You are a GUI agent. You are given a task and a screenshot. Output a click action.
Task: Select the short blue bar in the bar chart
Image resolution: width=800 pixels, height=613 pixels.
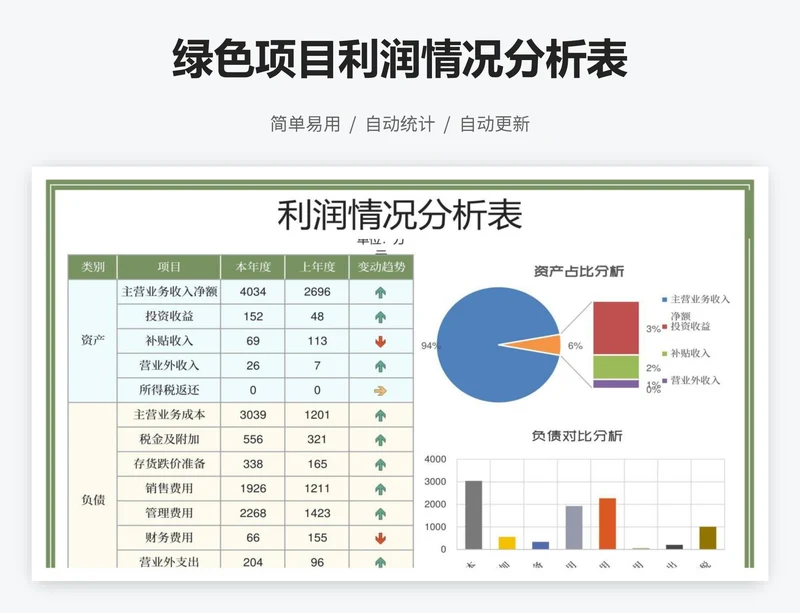point(540,546)
